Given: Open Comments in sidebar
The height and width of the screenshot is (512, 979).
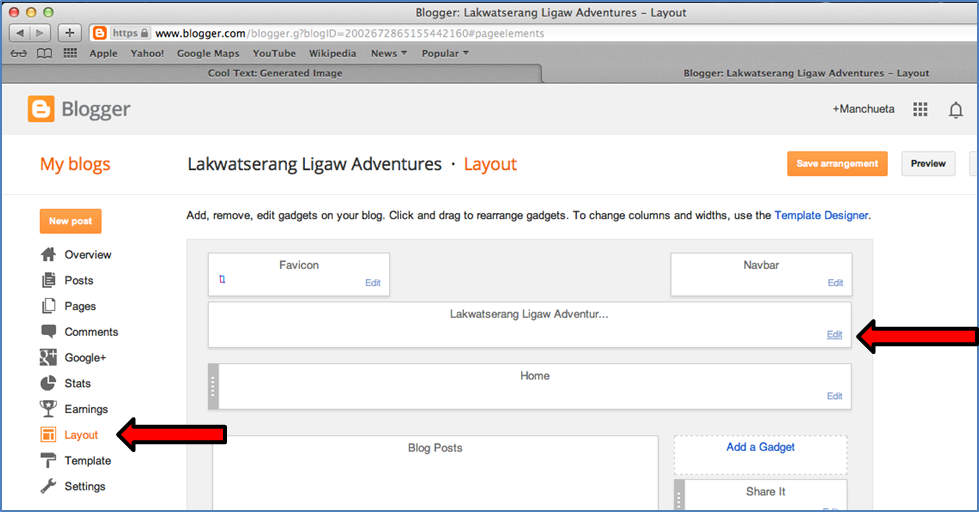Looking at the screenshot, I should coord(91,332).
